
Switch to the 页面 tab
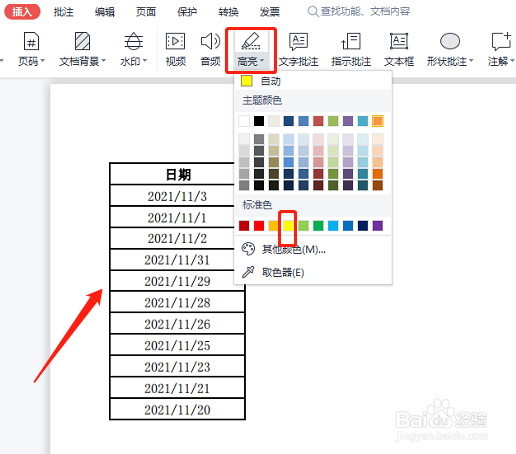(146, 12)
